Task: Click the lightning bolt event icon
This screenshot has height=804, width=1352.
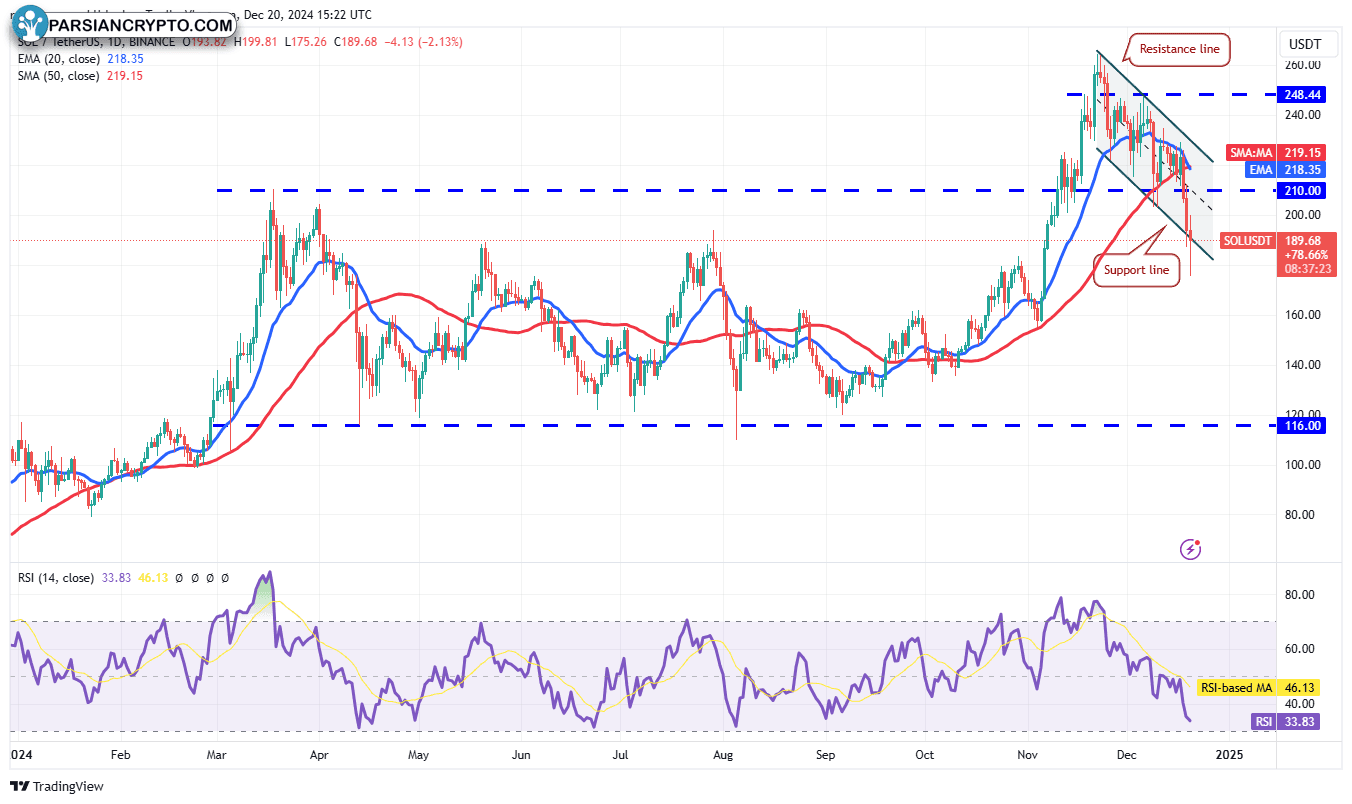Action: (x=1190, y=548)
